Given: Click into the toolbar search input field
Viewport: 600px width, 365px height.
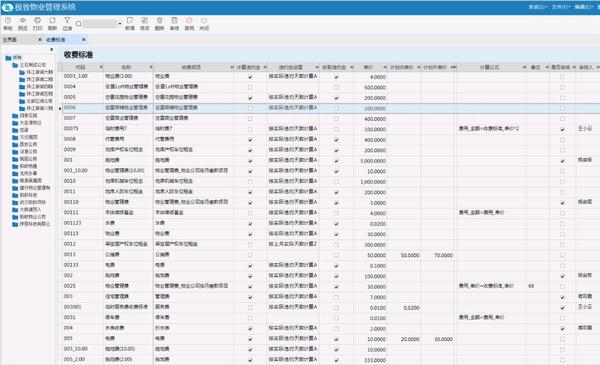Looking at the screenshot, I should coord(99,24).
